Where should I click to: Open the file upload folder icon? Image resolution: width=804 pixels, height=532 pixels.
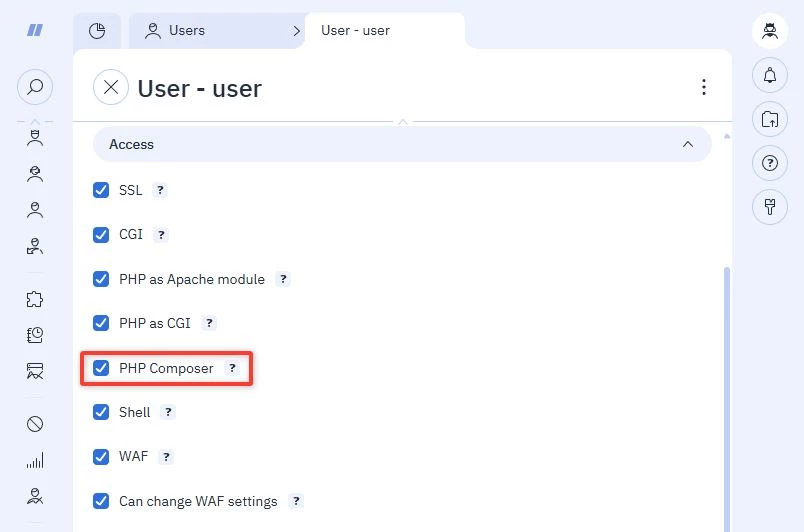click(x=770, y=119)
